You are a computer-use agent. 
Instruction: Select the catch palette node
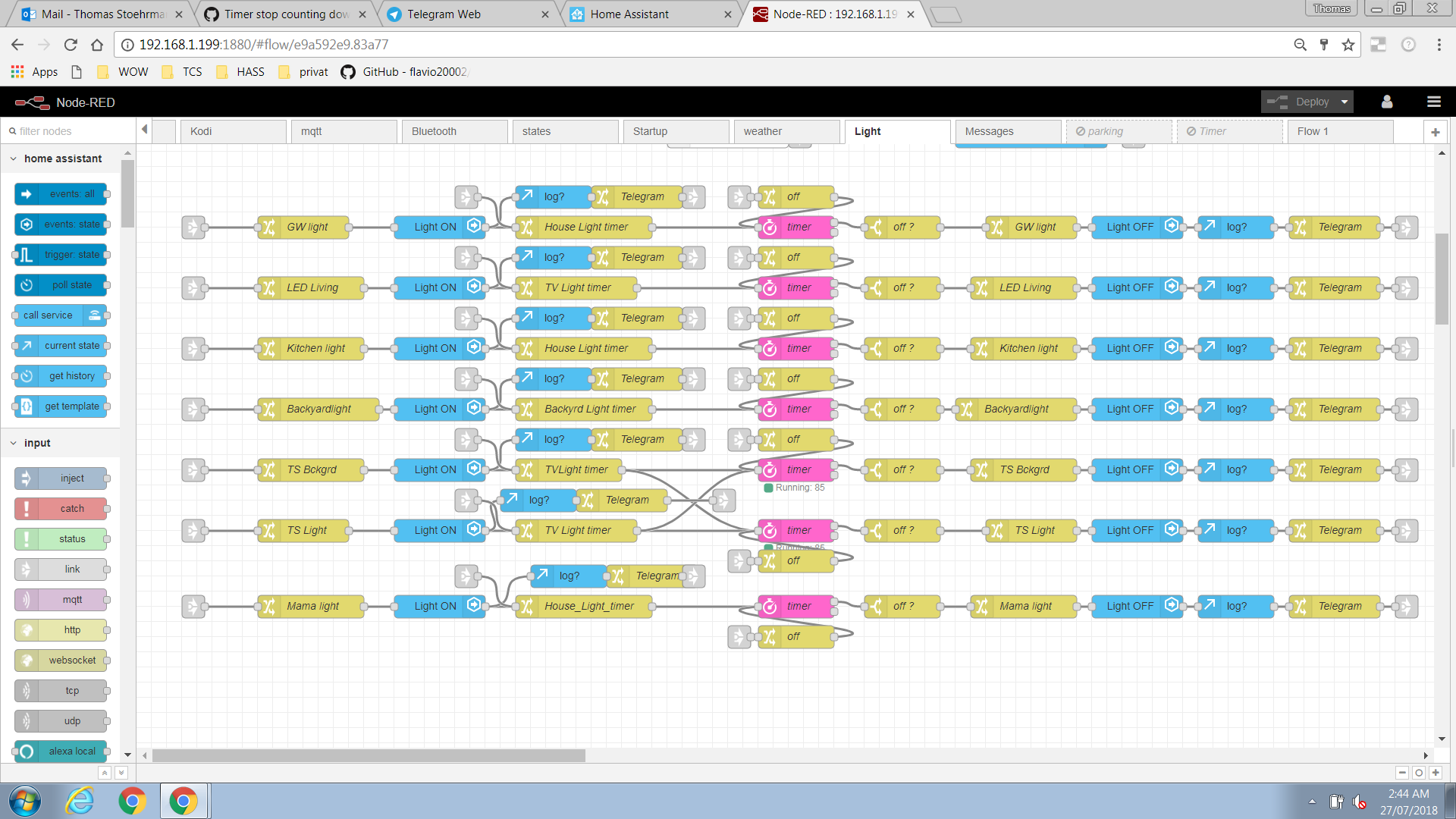tap(61, 509)
